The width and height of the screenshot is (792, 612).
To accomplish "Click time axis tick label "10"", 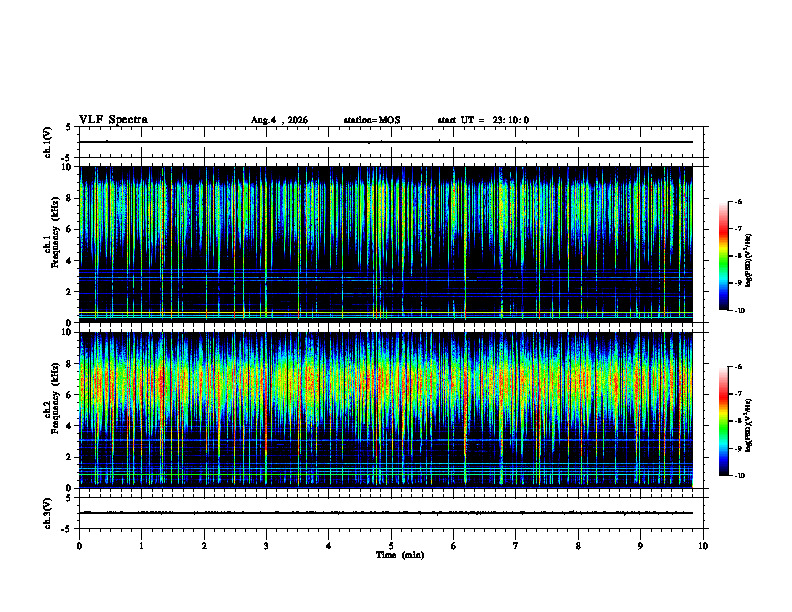I will pos(703,546).
